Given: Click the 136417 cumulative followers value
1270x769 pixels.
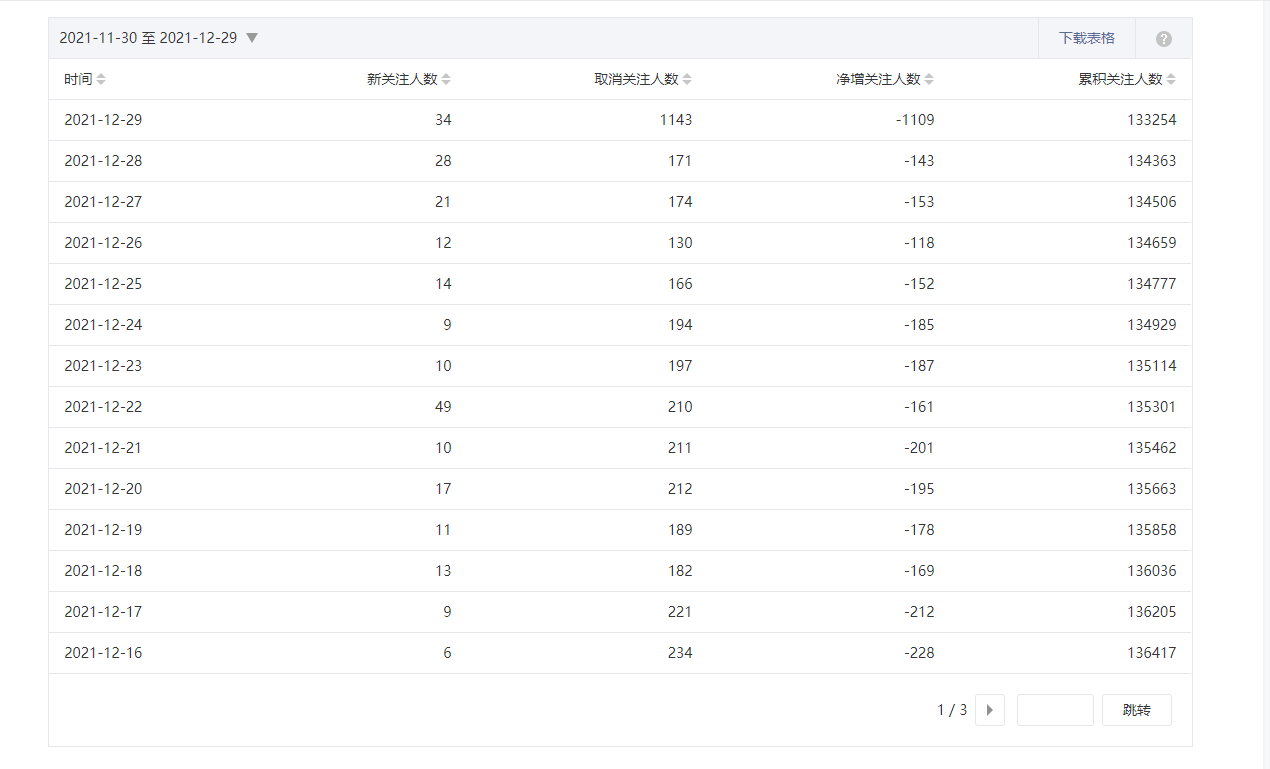Looking at the screenshot, I should click(1151, 653).
